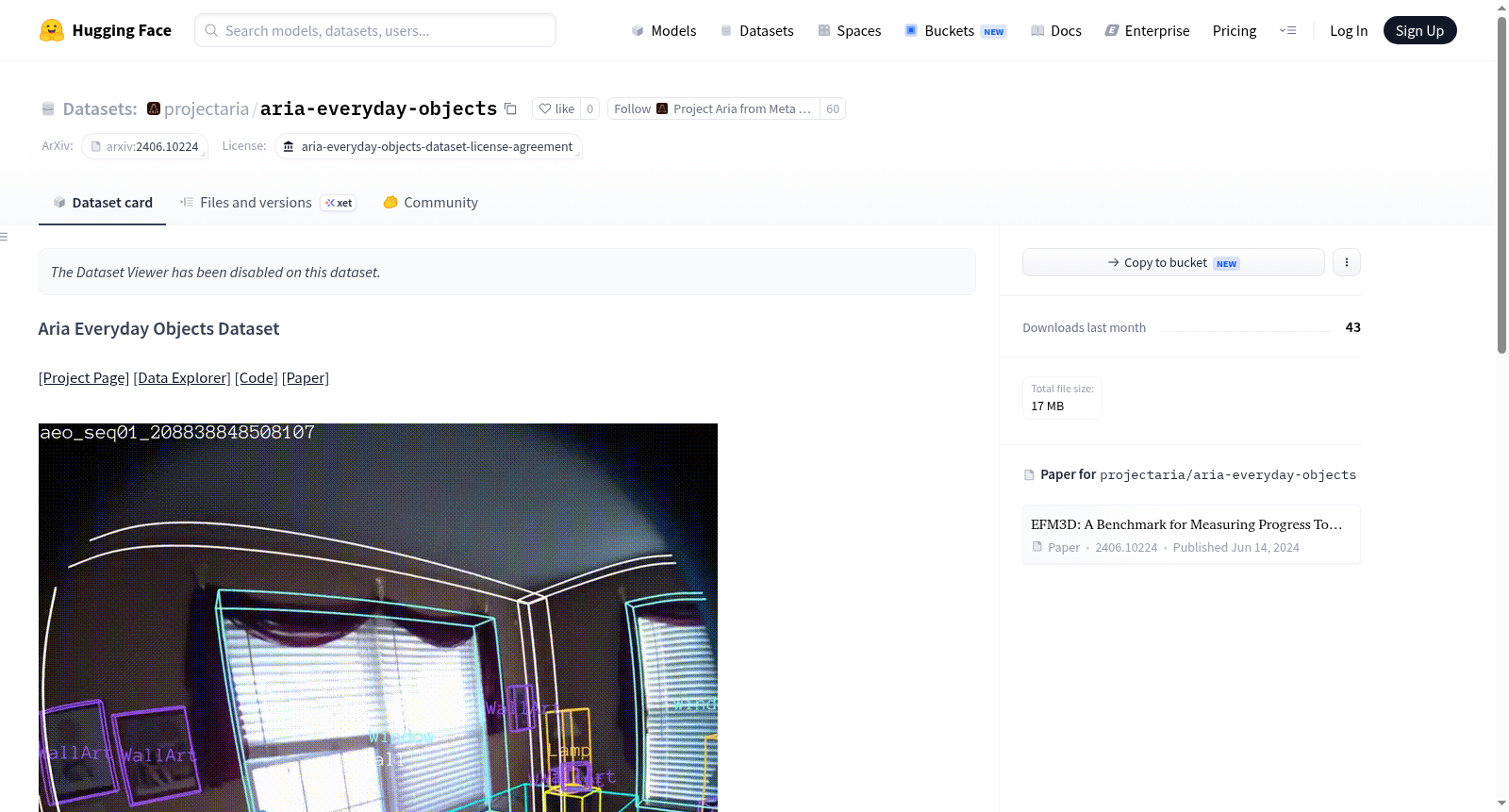Open the three-dot more options menu

[1347, 262]
